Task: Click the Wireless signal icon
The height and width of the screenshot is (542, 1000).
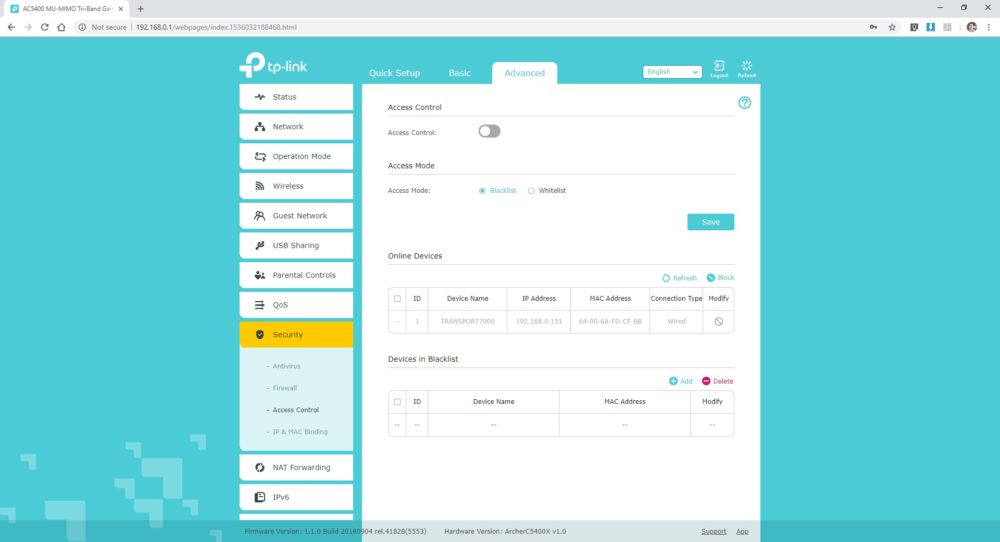Action: click(260, 186)
